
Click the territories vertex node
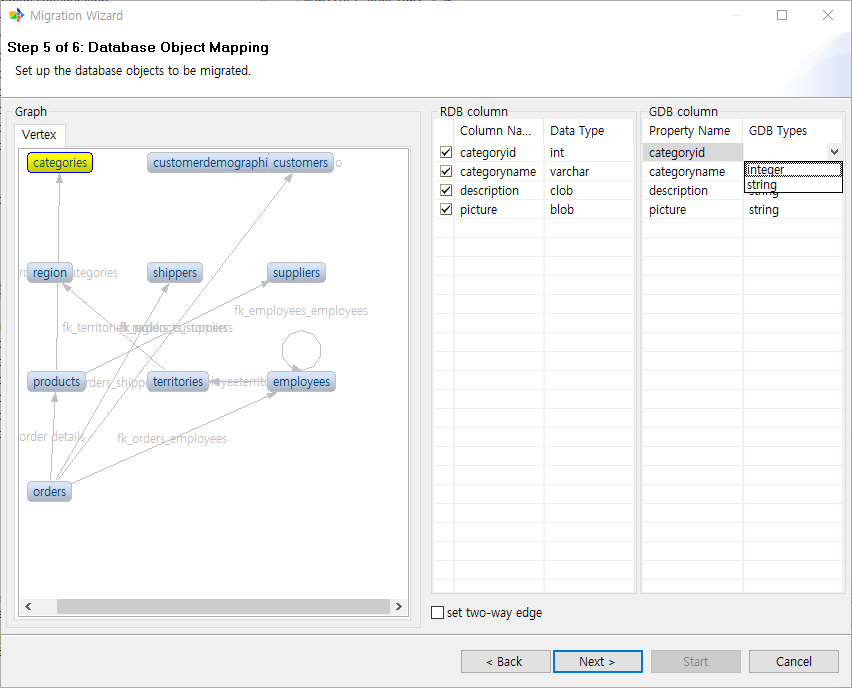click(178, 382)
